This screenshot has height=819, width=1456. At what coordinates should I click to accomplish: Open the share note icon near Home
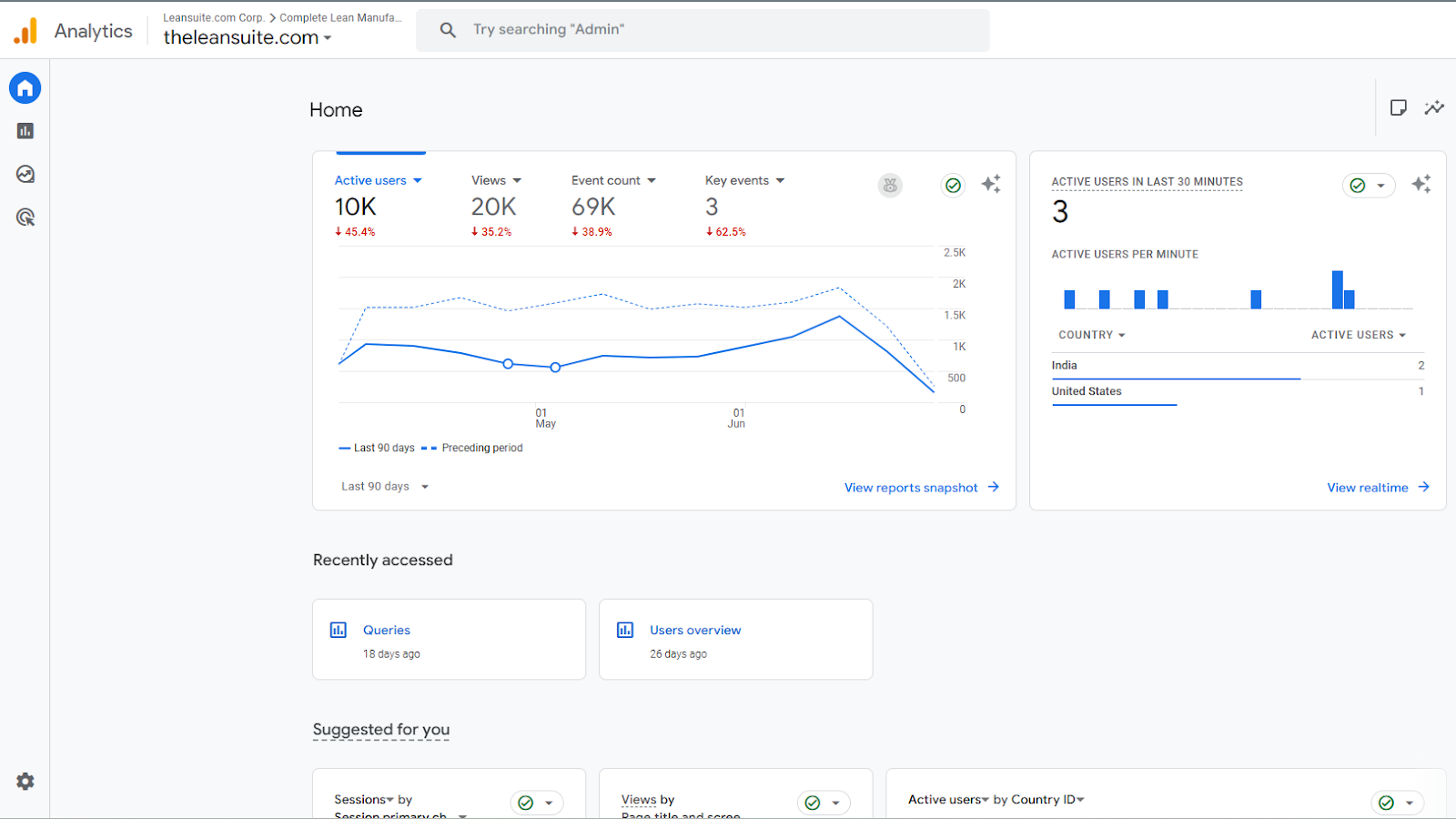point(1399,107)
